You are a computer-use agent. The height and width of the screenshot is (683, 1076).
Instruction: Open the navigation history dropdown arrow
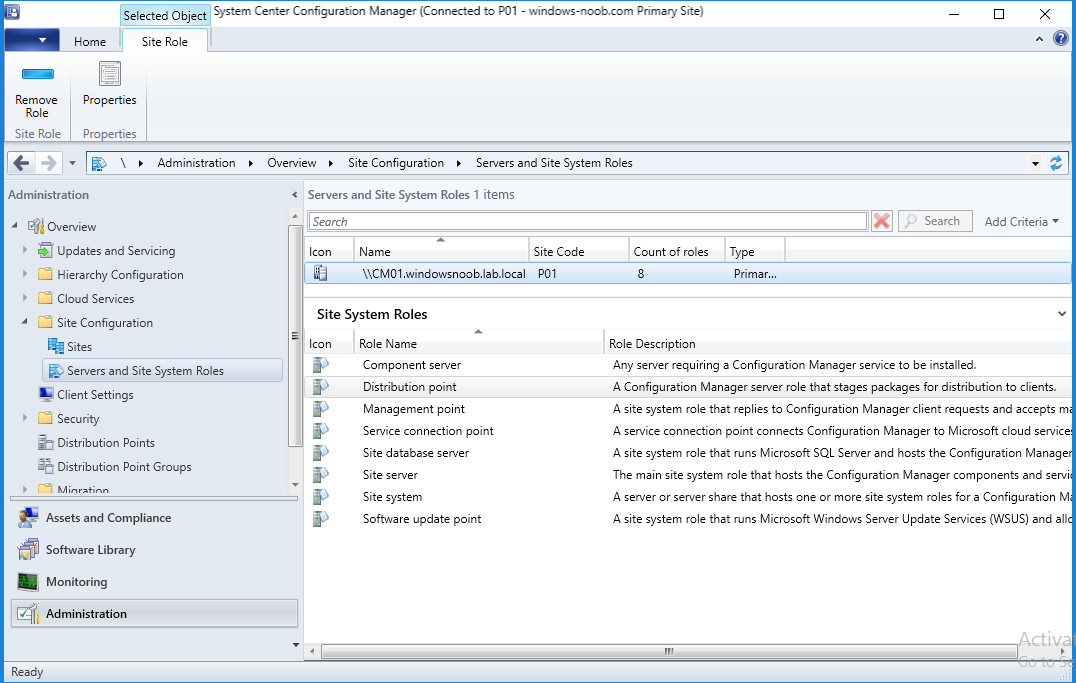click(72, 163)
